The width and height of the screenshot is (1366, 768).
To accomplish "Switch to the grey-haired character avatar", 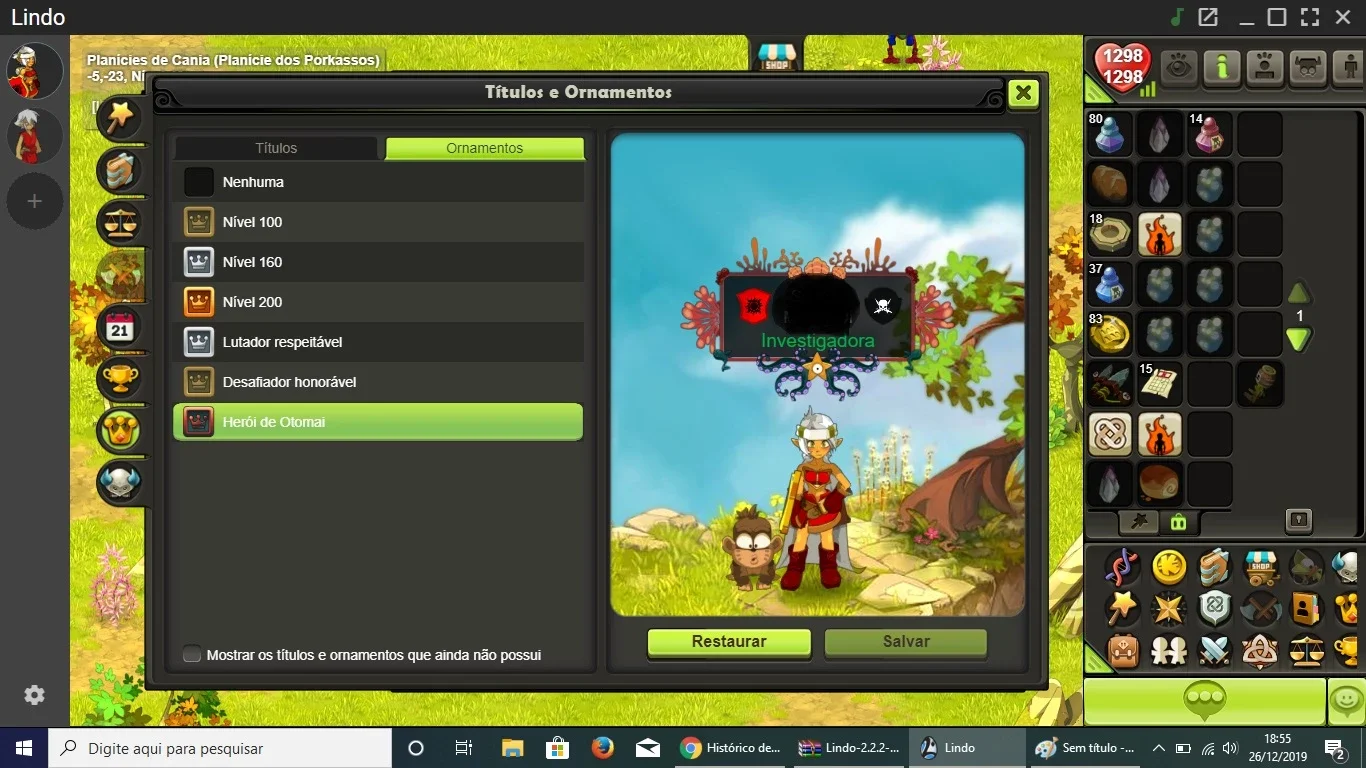I will point(35,136).
